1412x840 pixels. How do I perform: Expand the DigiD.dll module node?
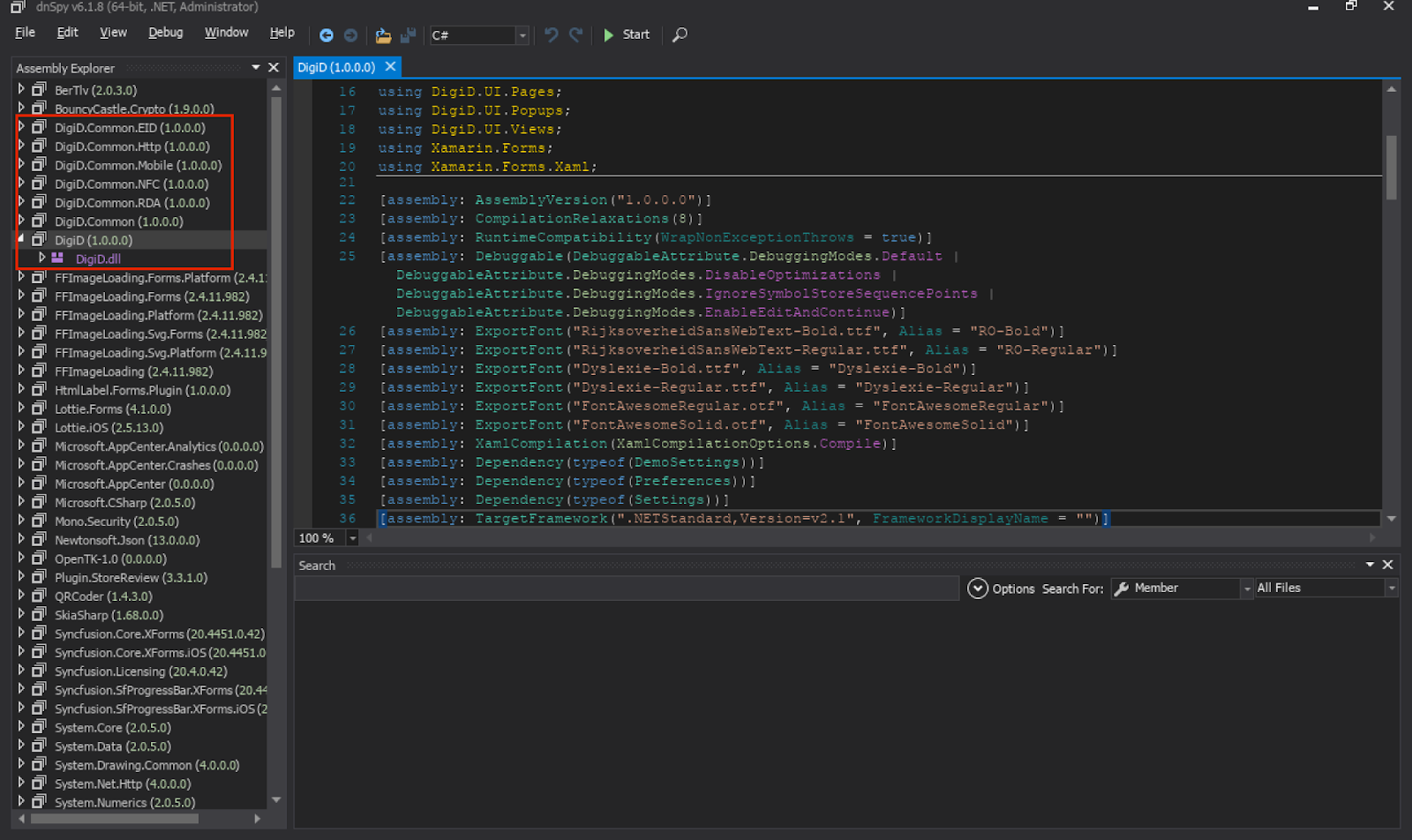click(x=41, y=259)
